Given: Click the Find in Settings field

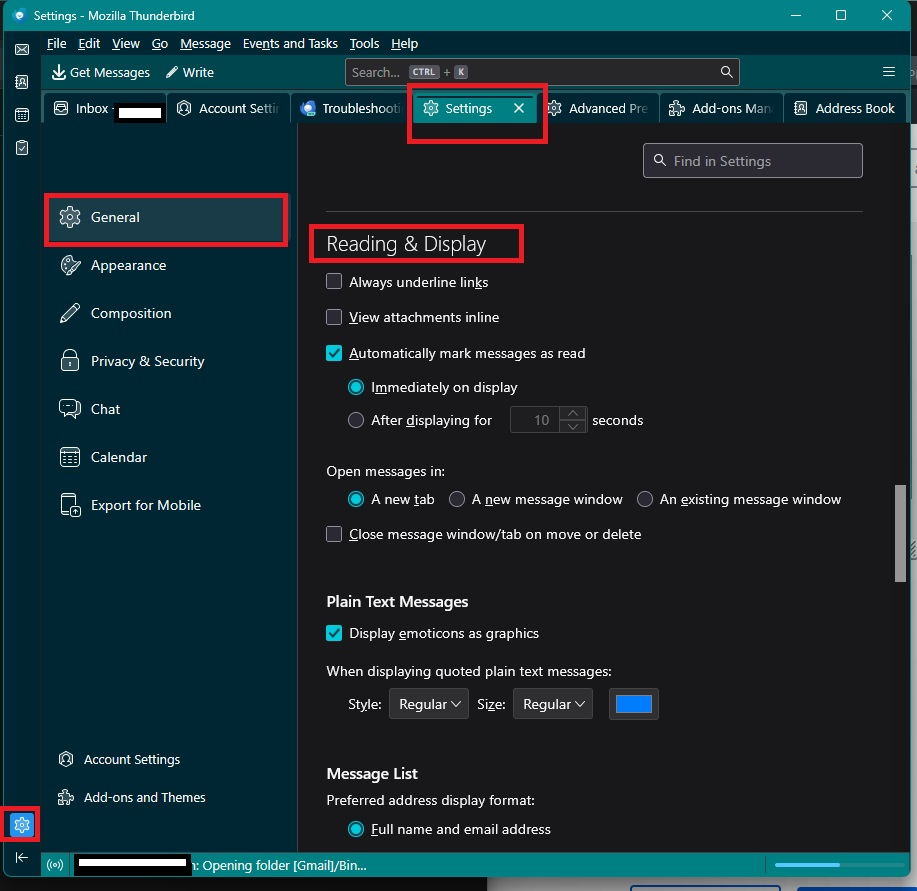Looking at the screenshot, I should 752,161.
